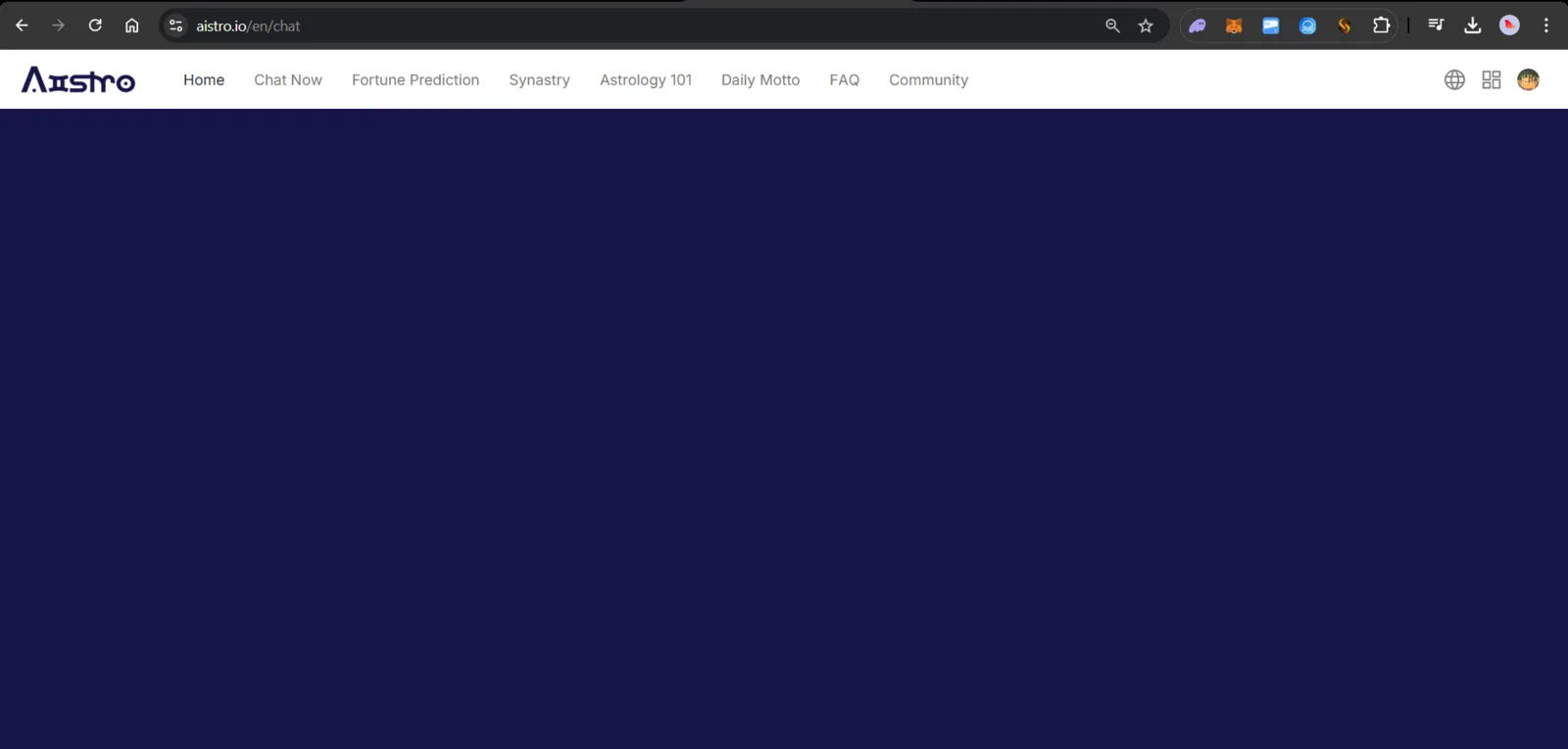Open the purple ghost Phantom extension
Image resolution: width=1568 pixels, height=749 pixels.
click(x=1198, y=25)
